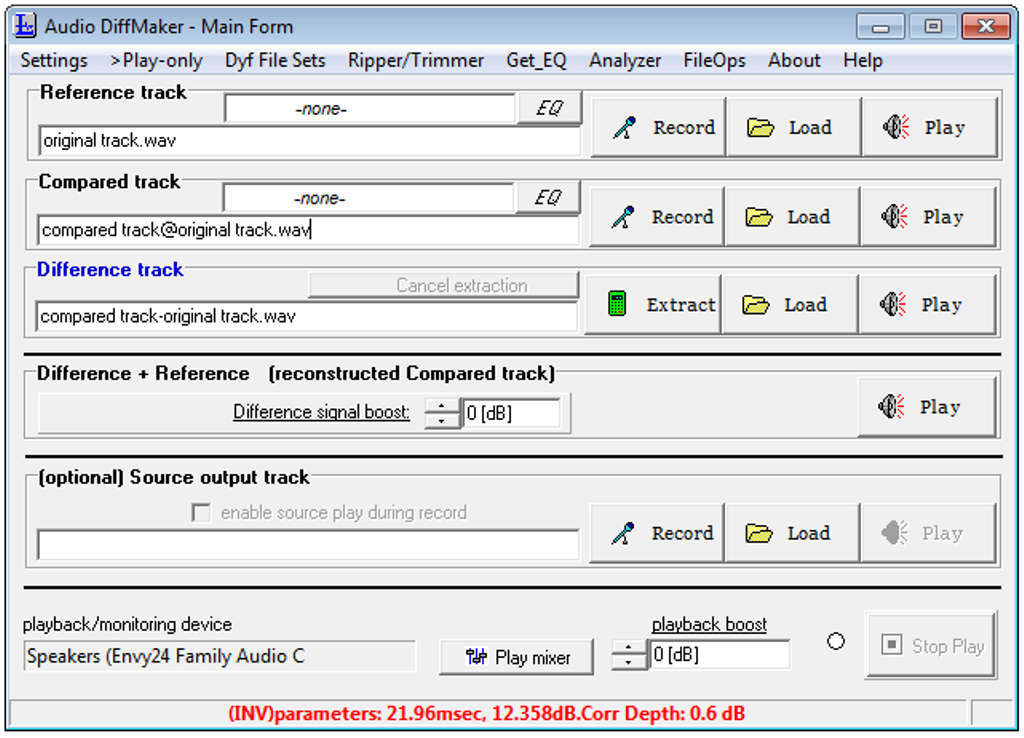1024x738 pixels.
Task: Open the Play mixer
Action: (x=516, y=657)
